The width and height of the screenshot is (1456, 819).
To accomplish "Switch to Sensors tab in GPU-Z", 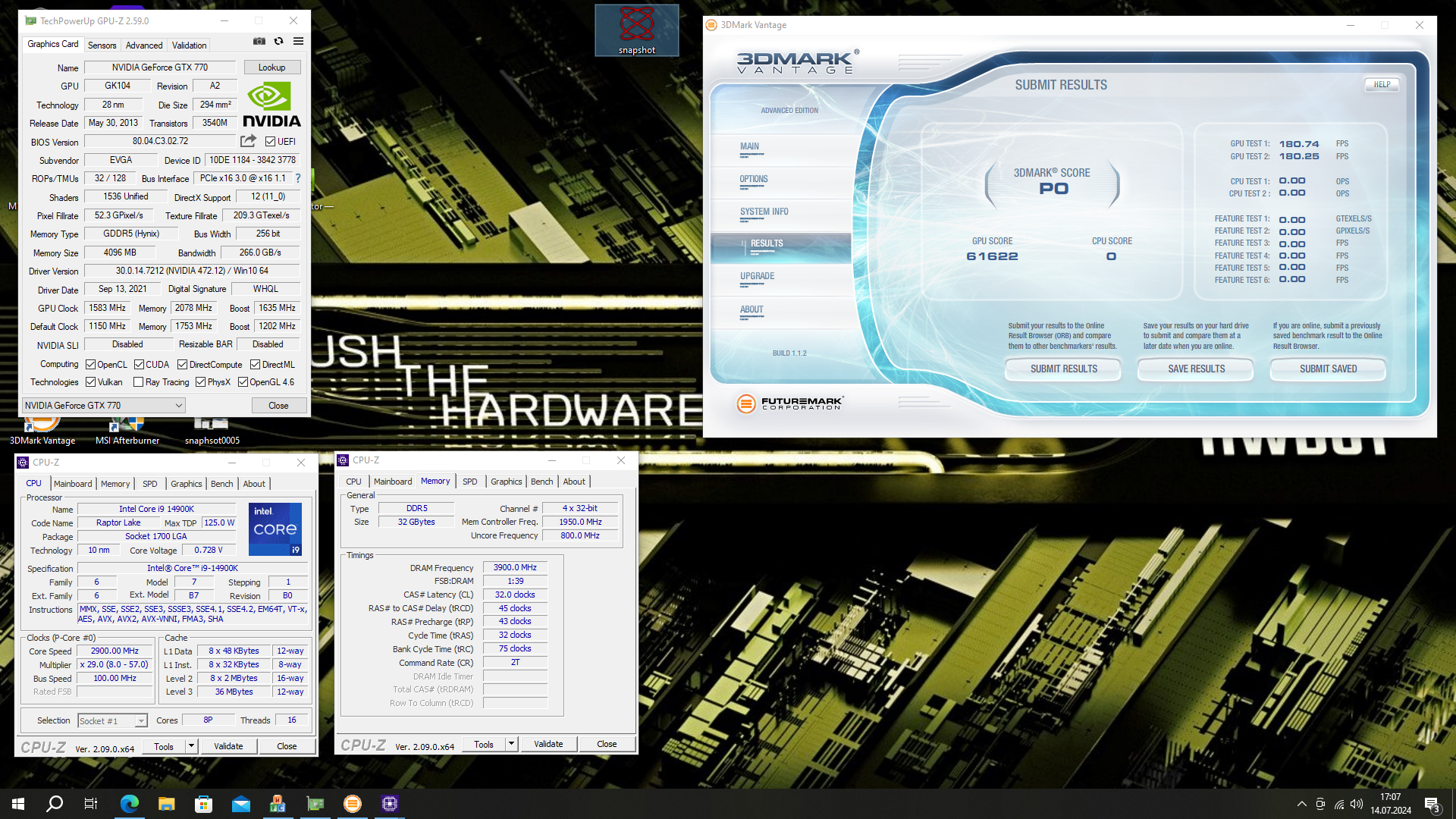I will [x=102, y=45].
